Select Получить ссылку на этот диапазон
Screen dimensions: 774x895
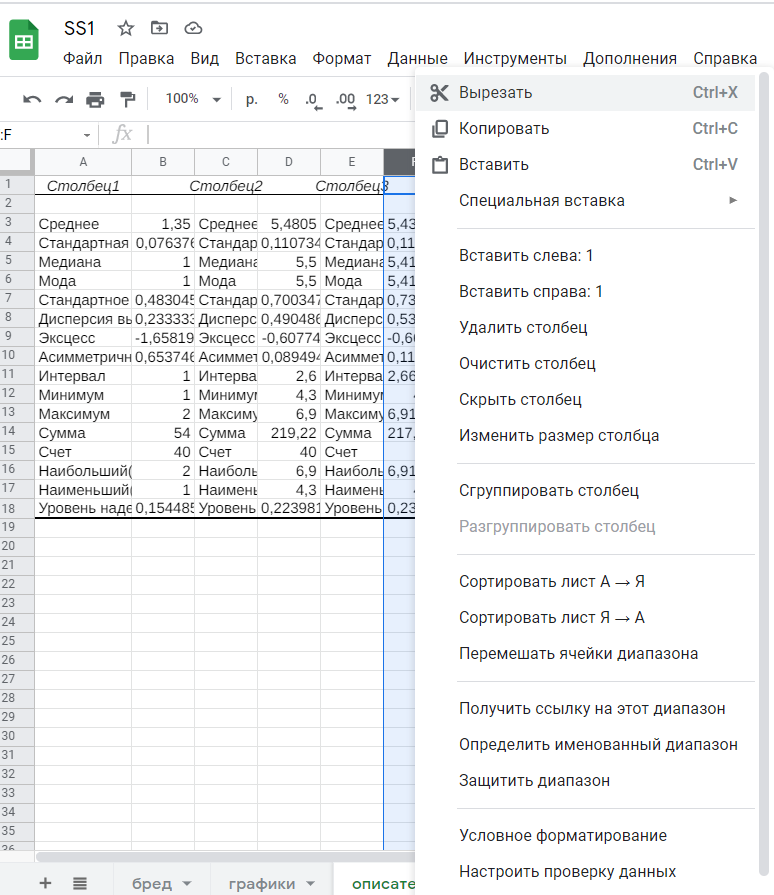click(585, 708)
